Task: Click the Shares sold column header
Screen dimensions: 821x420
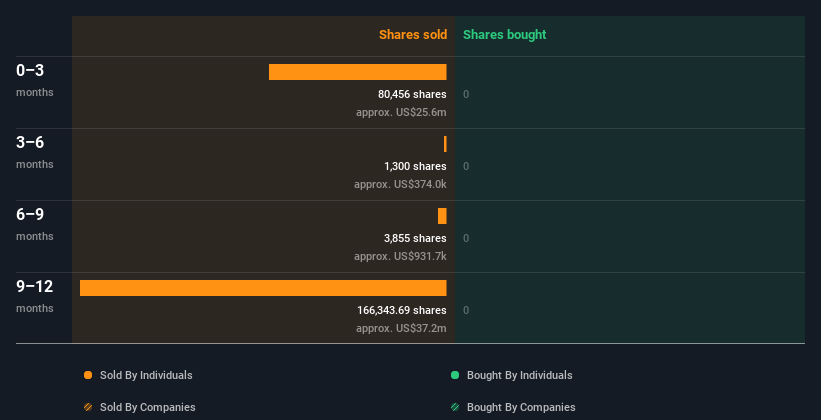Action: pos(413,35)
